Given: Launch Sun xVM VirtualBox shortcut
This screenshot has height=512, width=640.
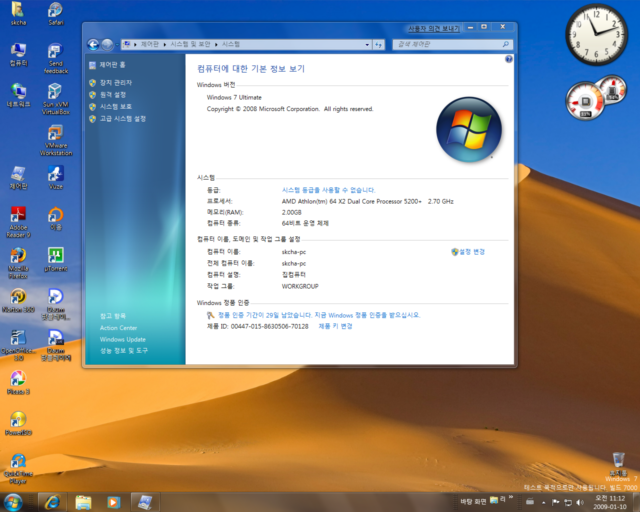Looking at the screenshot, I should (56, 99).
